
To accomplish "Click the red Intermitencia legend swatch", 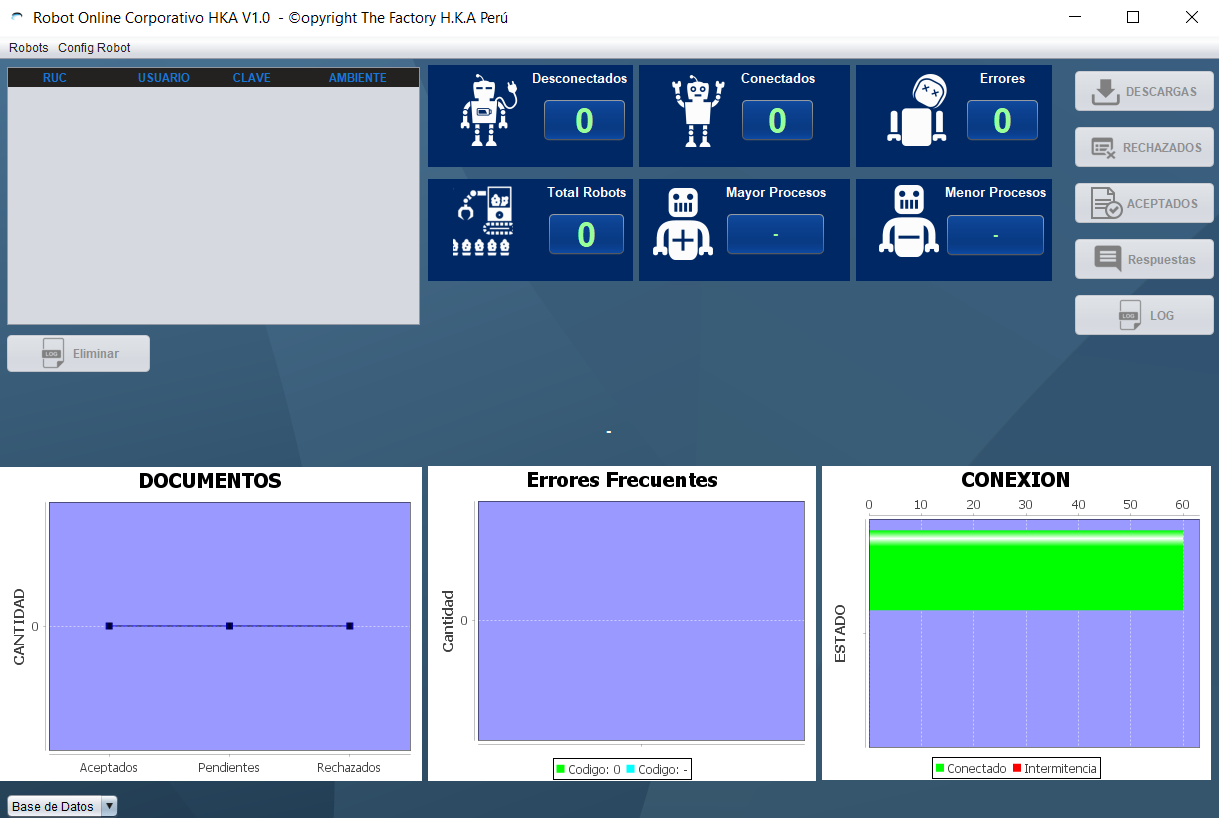I will (1017, 768).
